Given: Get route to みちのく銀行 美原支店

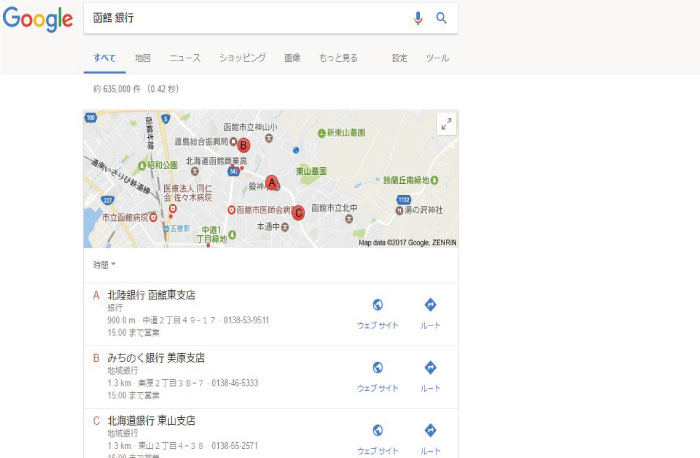Looking at the screenshot, I should 430,377.
